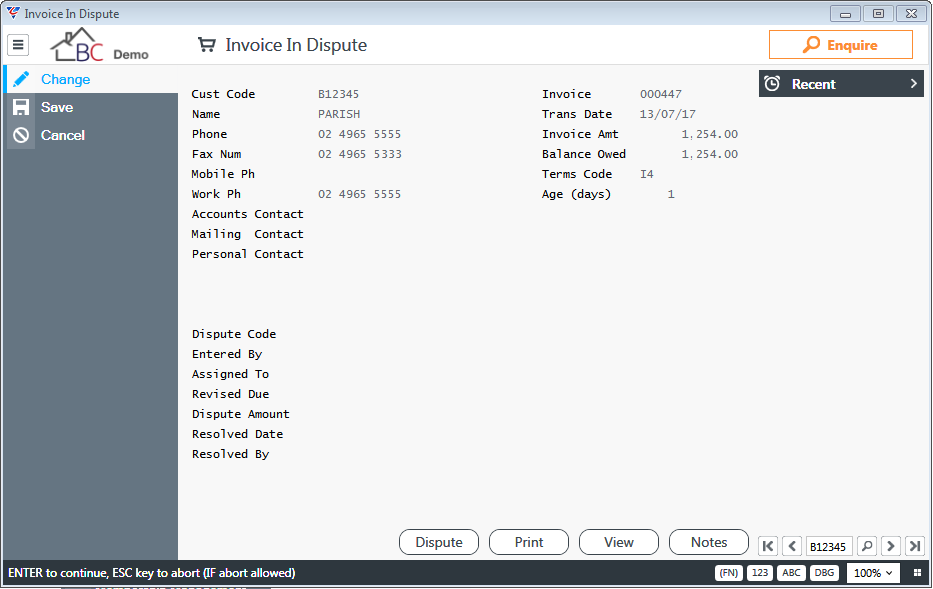Click the Cancel circle-slash icon

point(21,135)
